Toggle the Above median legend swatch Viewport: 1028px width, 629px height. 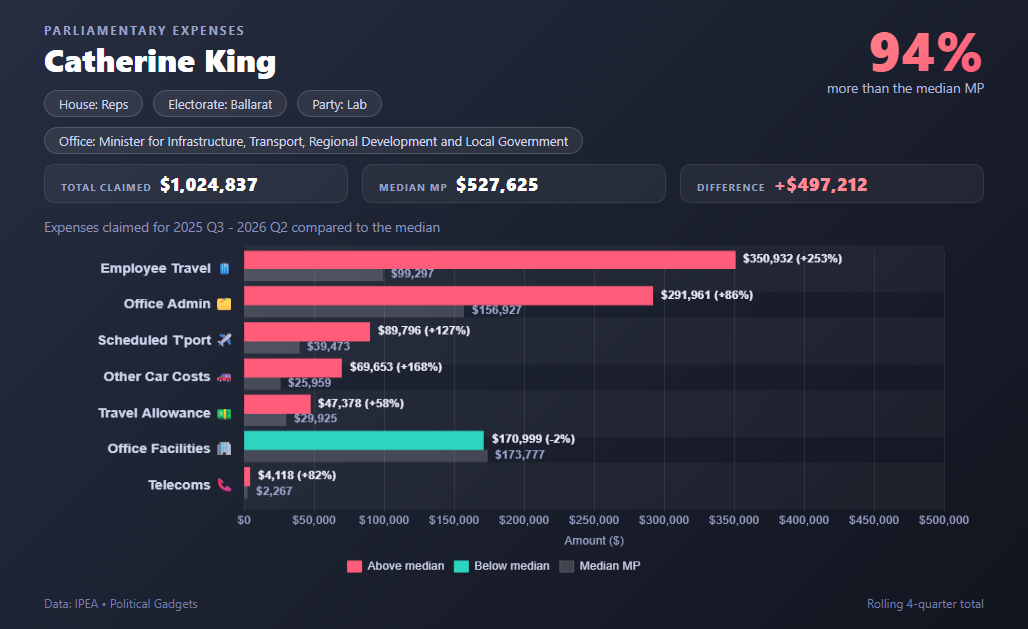354,567
